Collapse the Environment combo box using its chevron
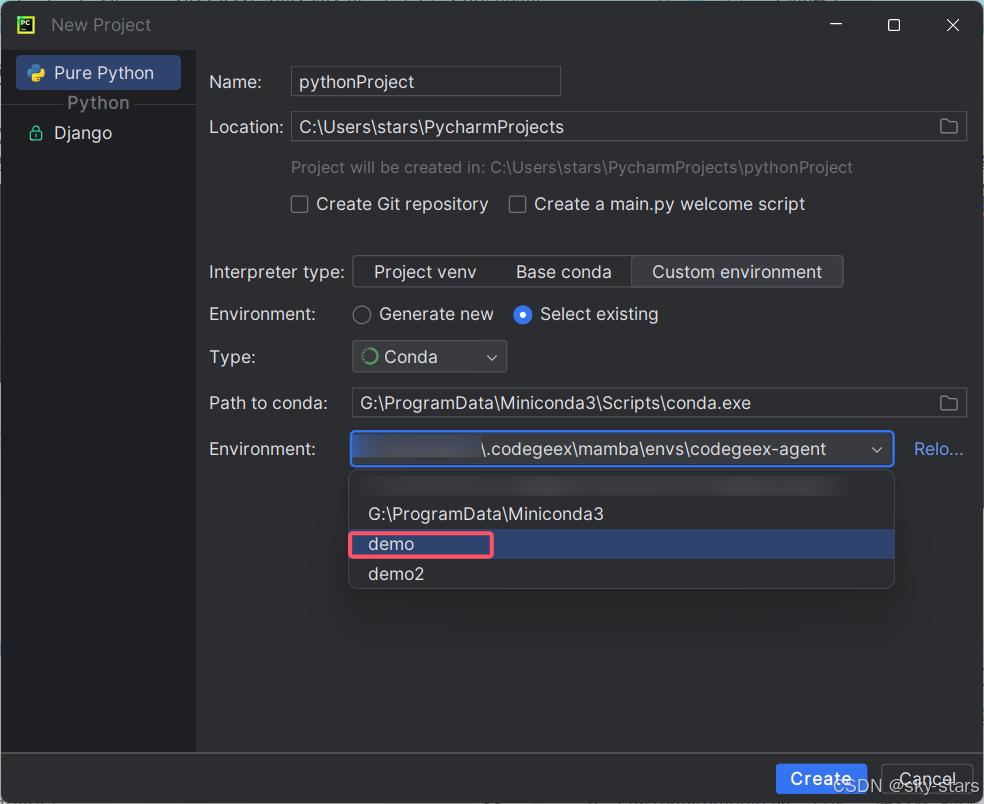Image resolution: width=984 pixels, height=804 pixels. click(877, 449)
